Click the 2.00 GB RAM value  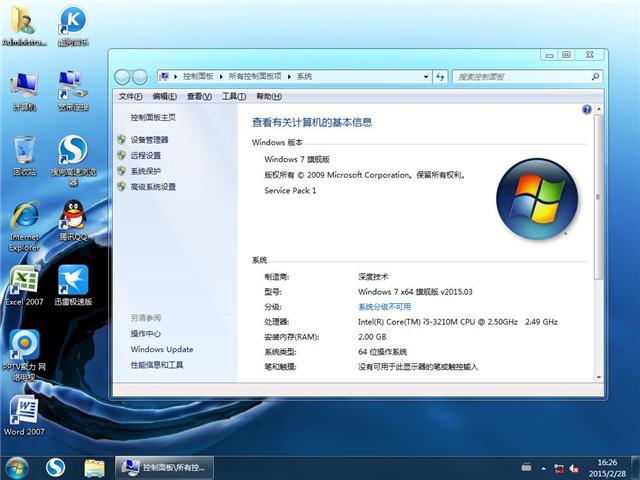pyautogui.click(x=372, y=337)
